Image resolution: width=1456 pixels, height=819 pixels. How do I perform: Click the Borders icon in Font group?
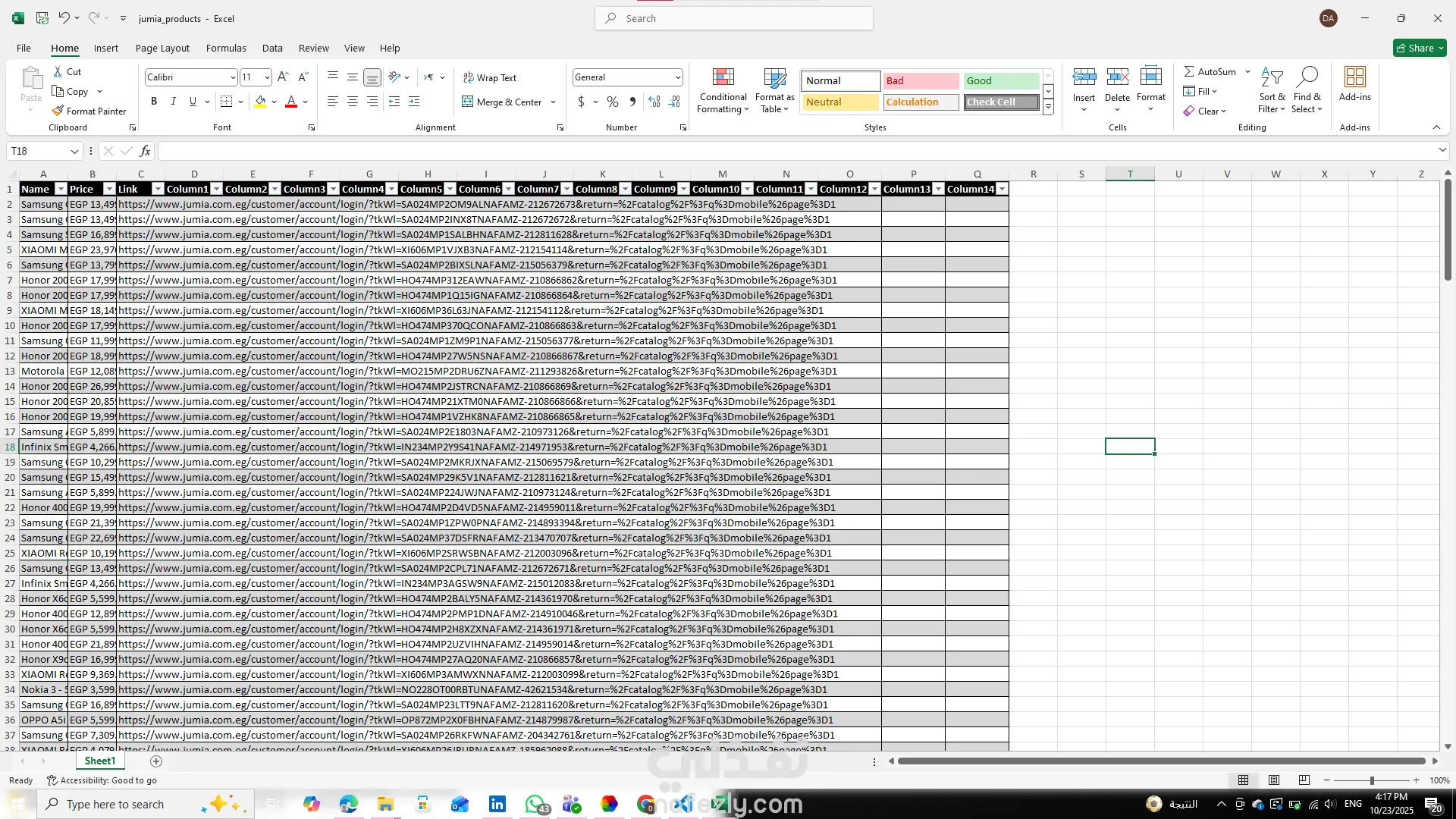coord(226,102)
